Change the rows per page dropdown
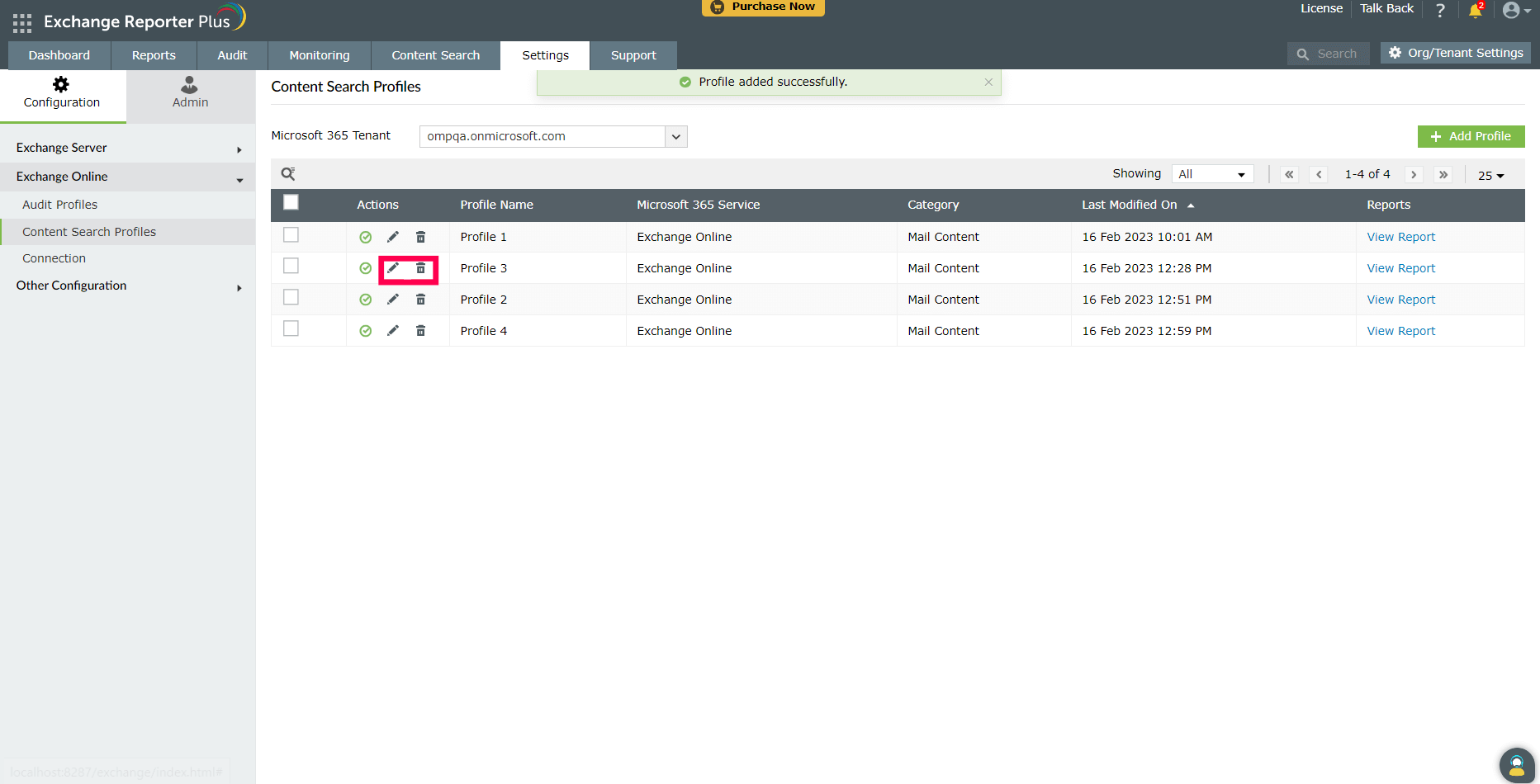Screen dimensions: 1540x784 (1491, 175)
